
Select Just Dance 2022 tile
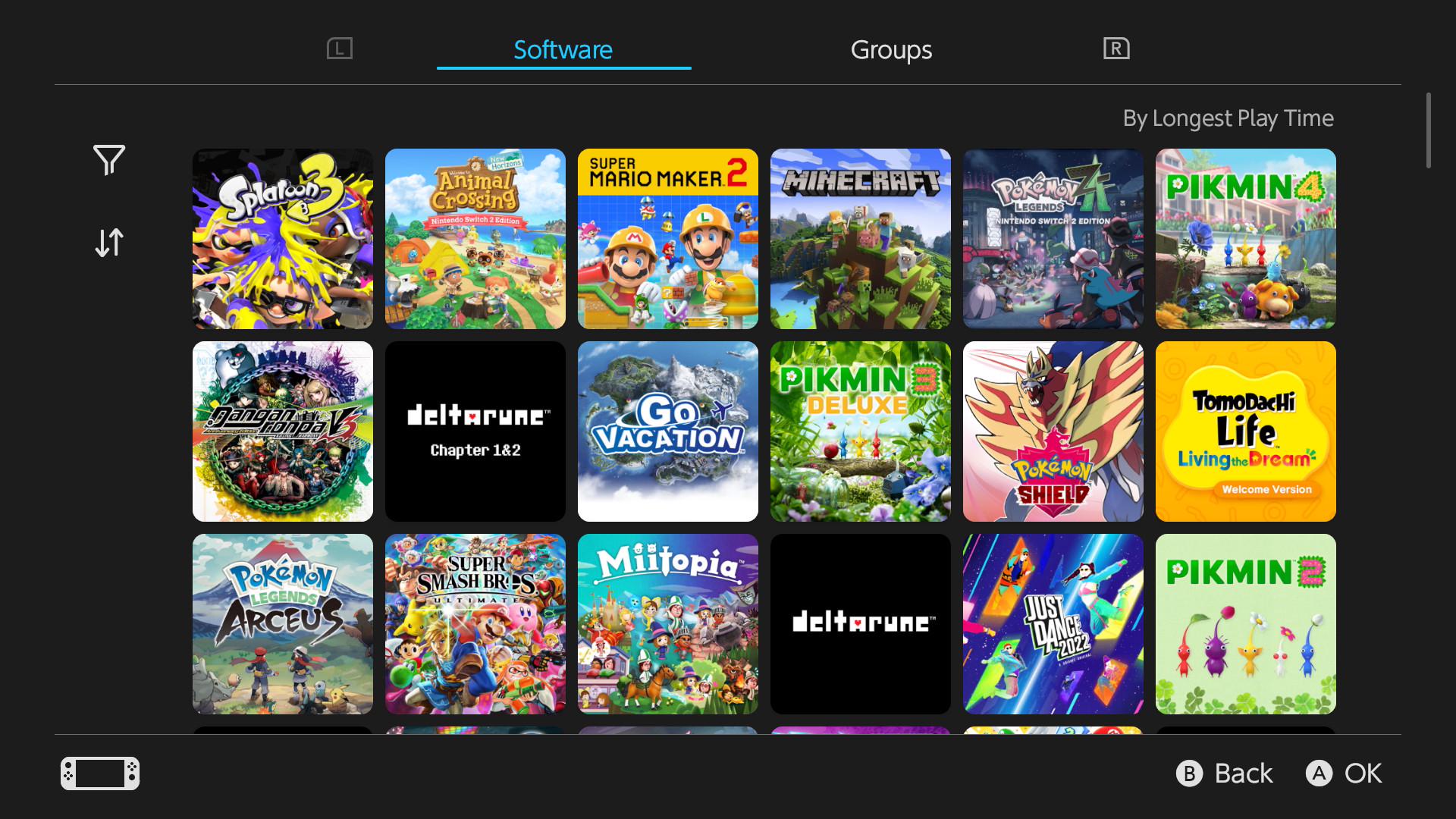1053,624
